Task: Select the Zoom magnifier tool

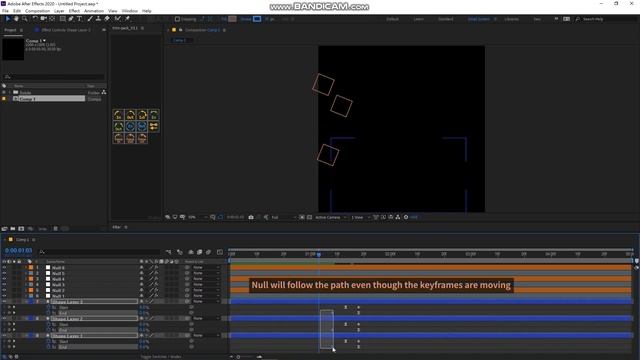Action: 24,19
